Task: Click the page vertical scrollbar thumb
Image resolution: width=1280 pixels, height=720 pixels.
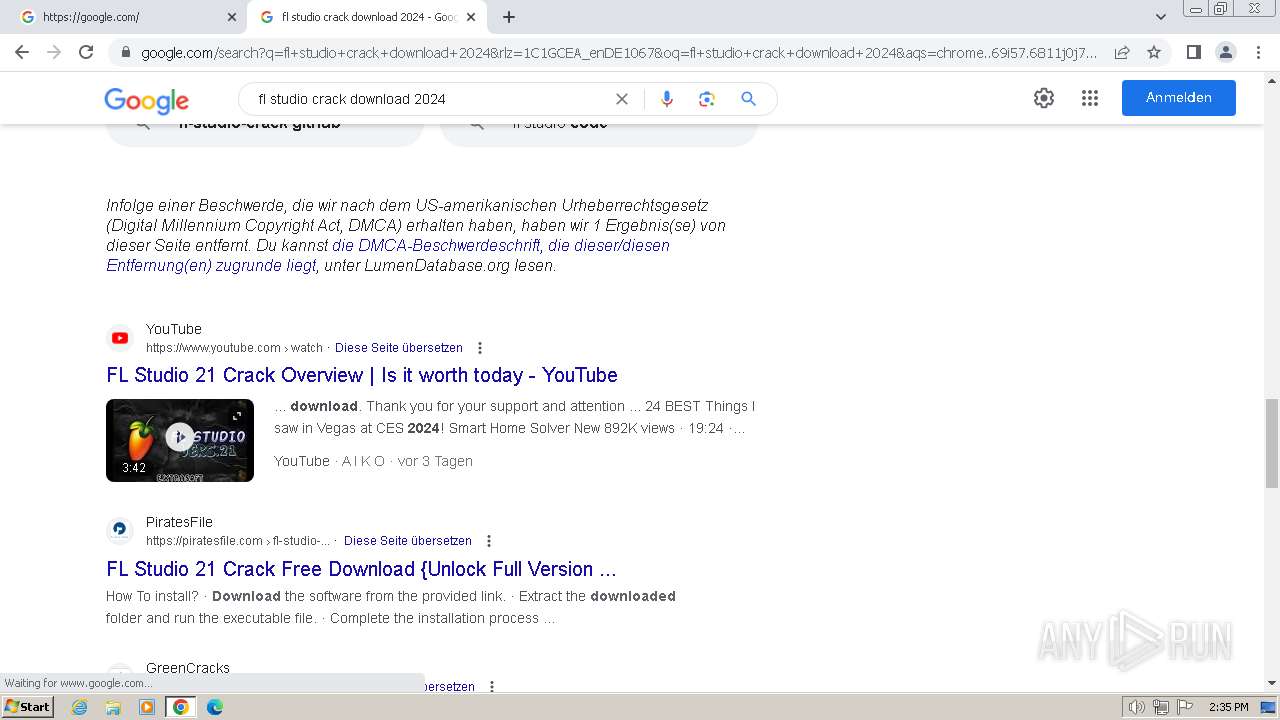Action: tap(1272, 443)
